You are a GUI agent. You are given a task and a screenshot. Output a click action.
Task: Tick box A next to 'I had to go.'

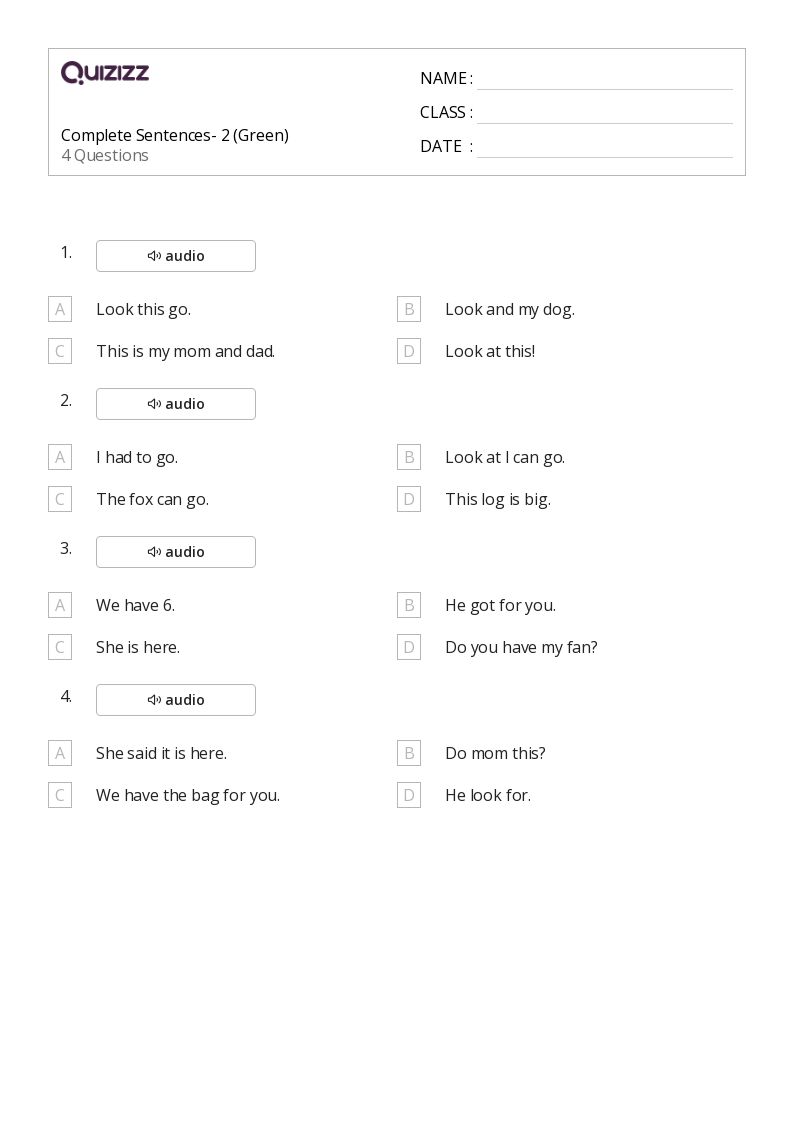coord(60,457)
